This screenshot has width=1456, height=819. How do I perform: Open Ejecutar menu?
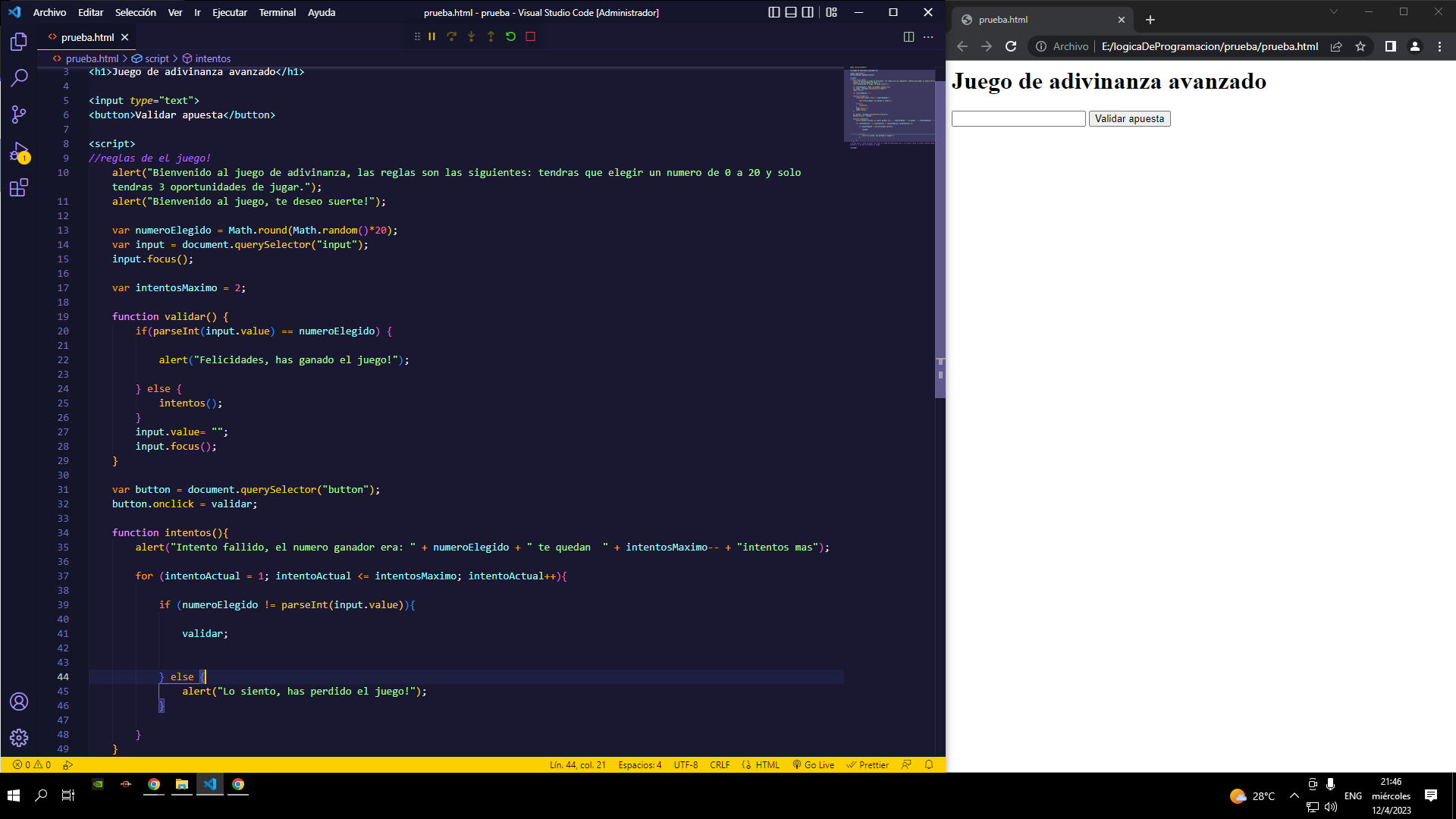(x=230, y=12)
